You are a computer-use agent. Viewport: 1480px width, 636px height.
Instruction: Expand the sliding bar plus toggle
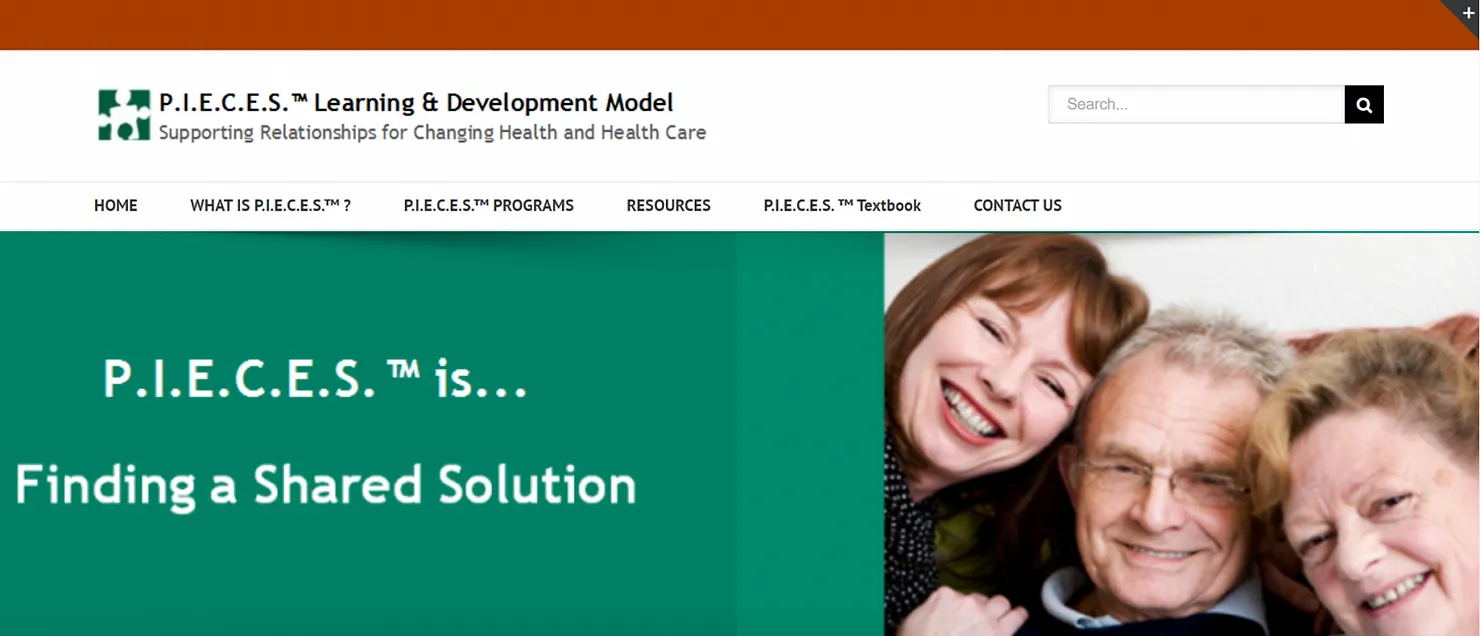coord(1467,13)
